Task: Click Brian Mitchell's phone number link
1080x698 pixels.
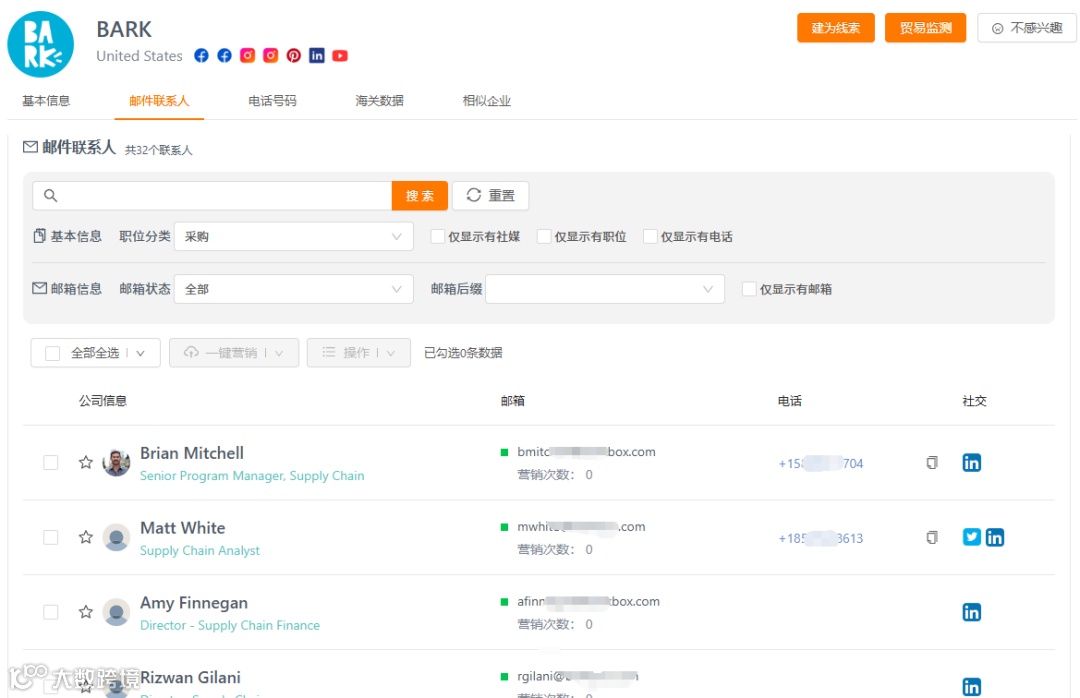Action: pyautogui.click(x=820, y=464)
